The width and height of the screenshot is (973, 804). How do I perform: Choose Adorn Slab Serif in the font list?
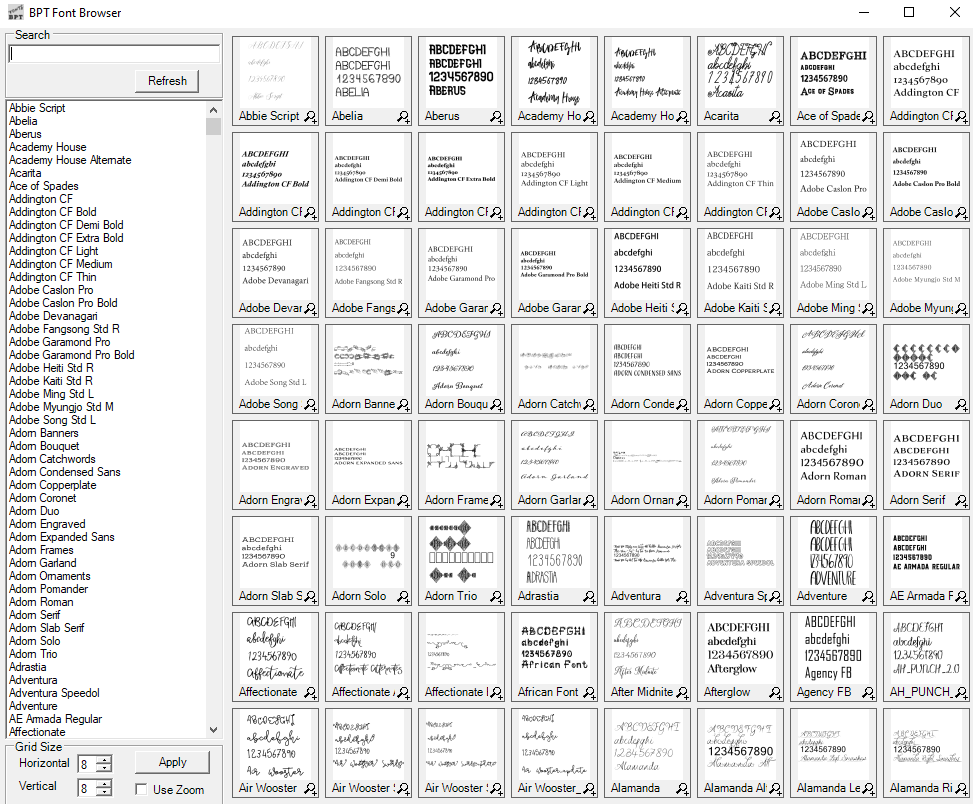tap(47, 628)
